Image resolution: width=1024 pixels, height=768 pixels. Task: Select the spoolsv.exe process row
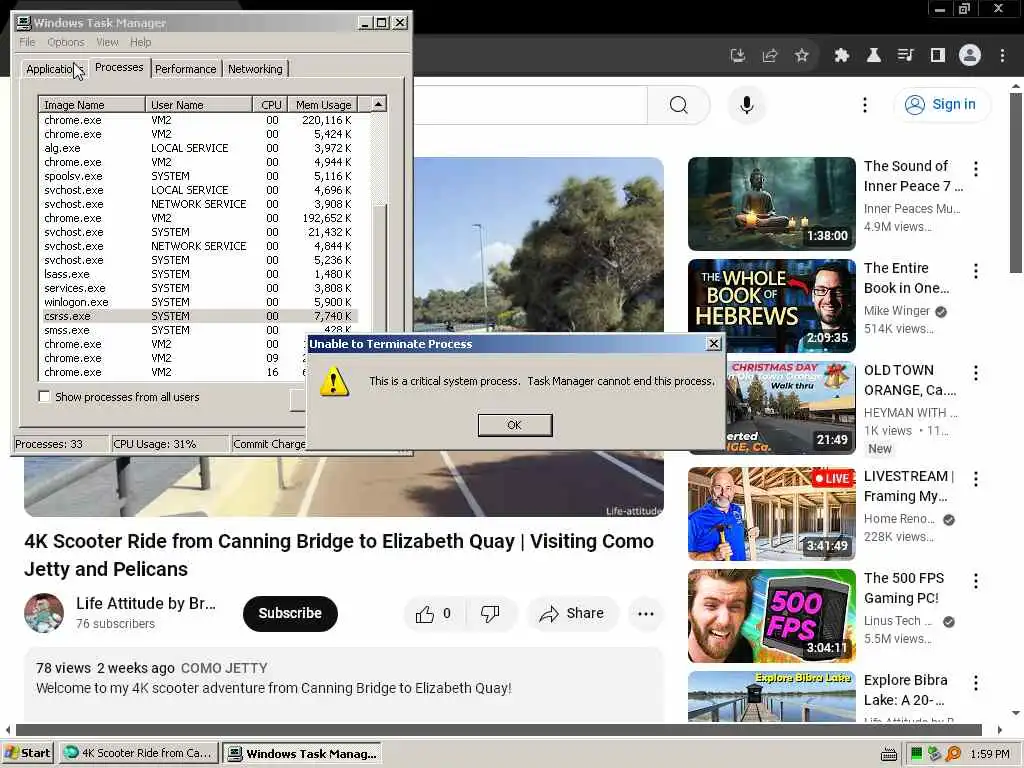[x=198, y=176]
